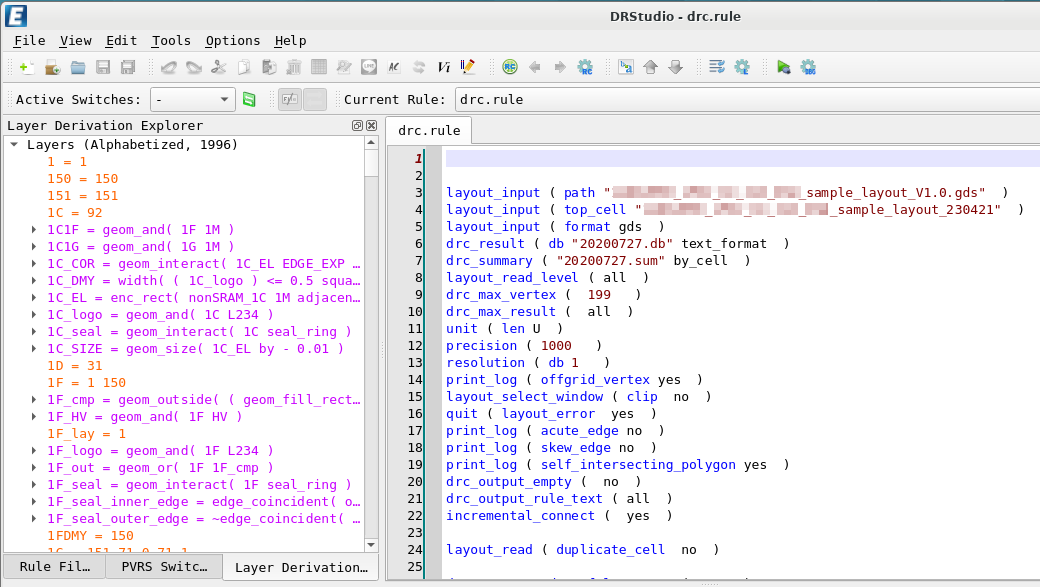Click the Vi editor mode icon

[444, 67]
